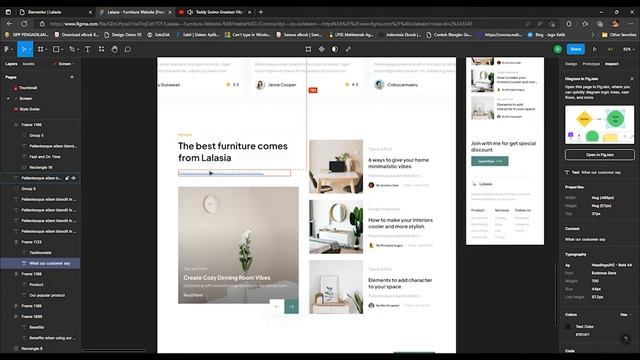Select the Move tool
The width and height of the screenshot is (640, 360).
click(x=24, y=49)
